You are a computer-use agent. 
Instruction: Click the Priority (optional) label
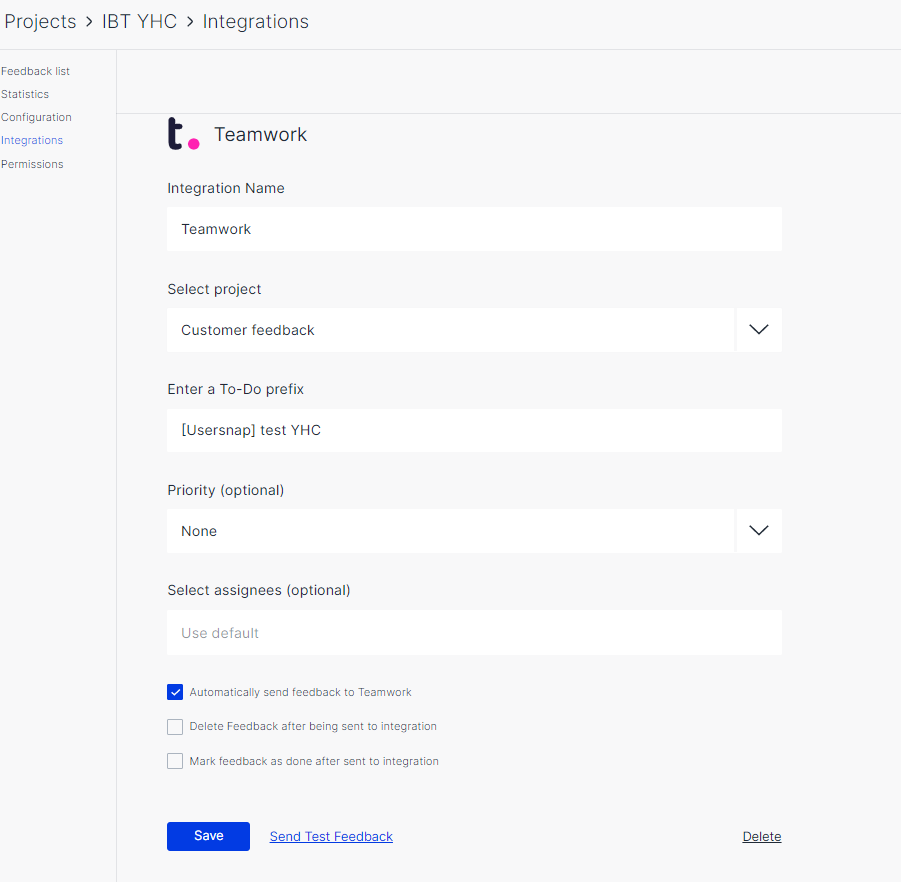tap(226, 490)
